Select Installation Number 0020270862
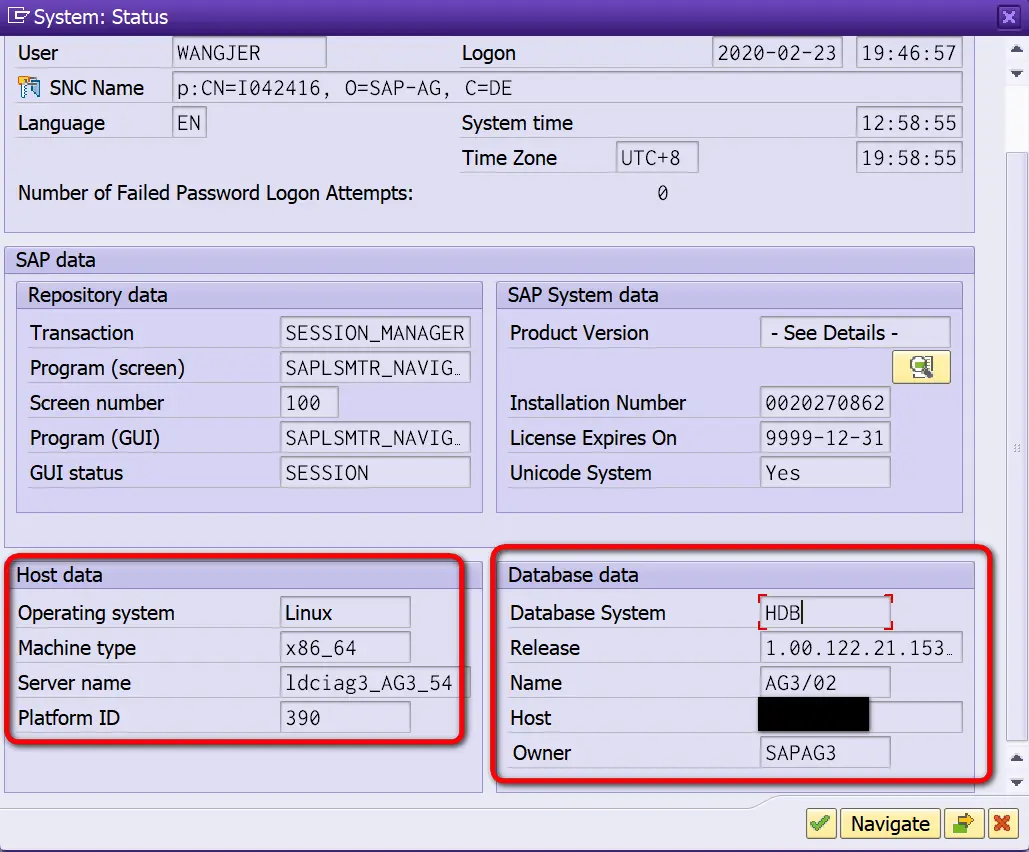 point(826,402)
